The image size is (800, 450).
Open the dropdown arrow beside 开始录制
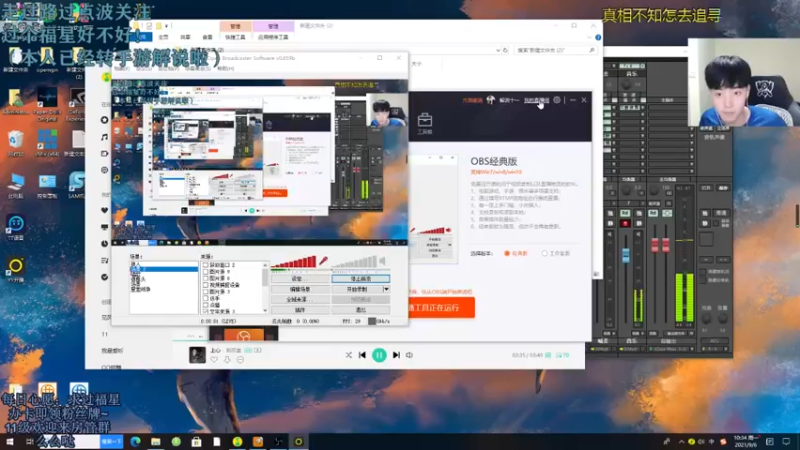[386, 289]
